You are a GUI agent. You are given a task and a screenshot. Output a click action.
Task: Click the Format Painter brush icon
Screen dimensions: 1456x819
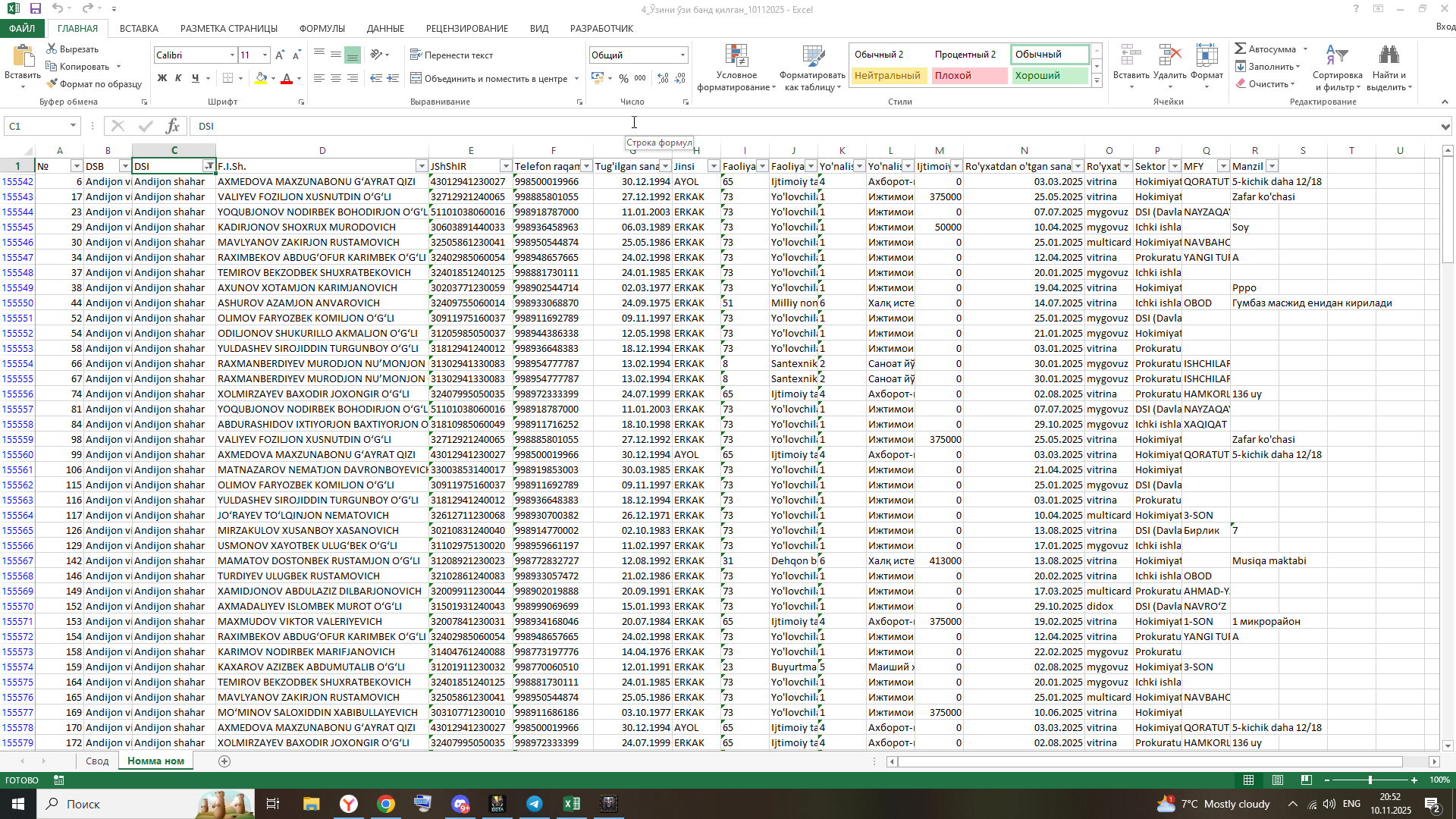click(52, 84)
